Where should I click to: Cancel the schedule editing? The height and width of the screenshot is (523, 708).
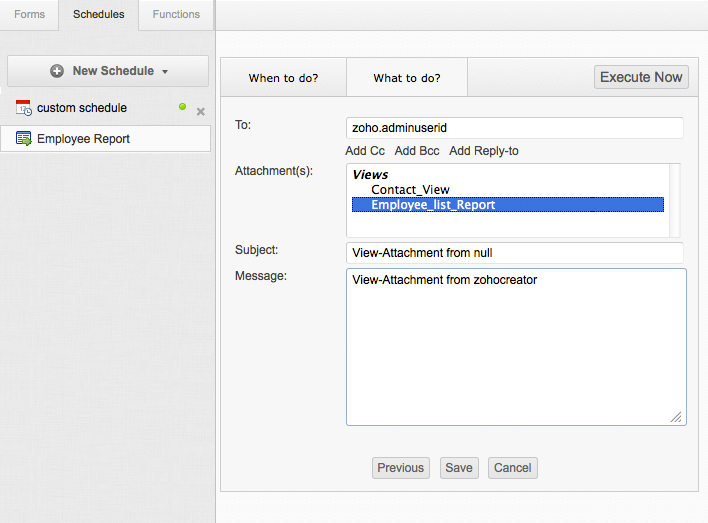click(x=513, y=468)
